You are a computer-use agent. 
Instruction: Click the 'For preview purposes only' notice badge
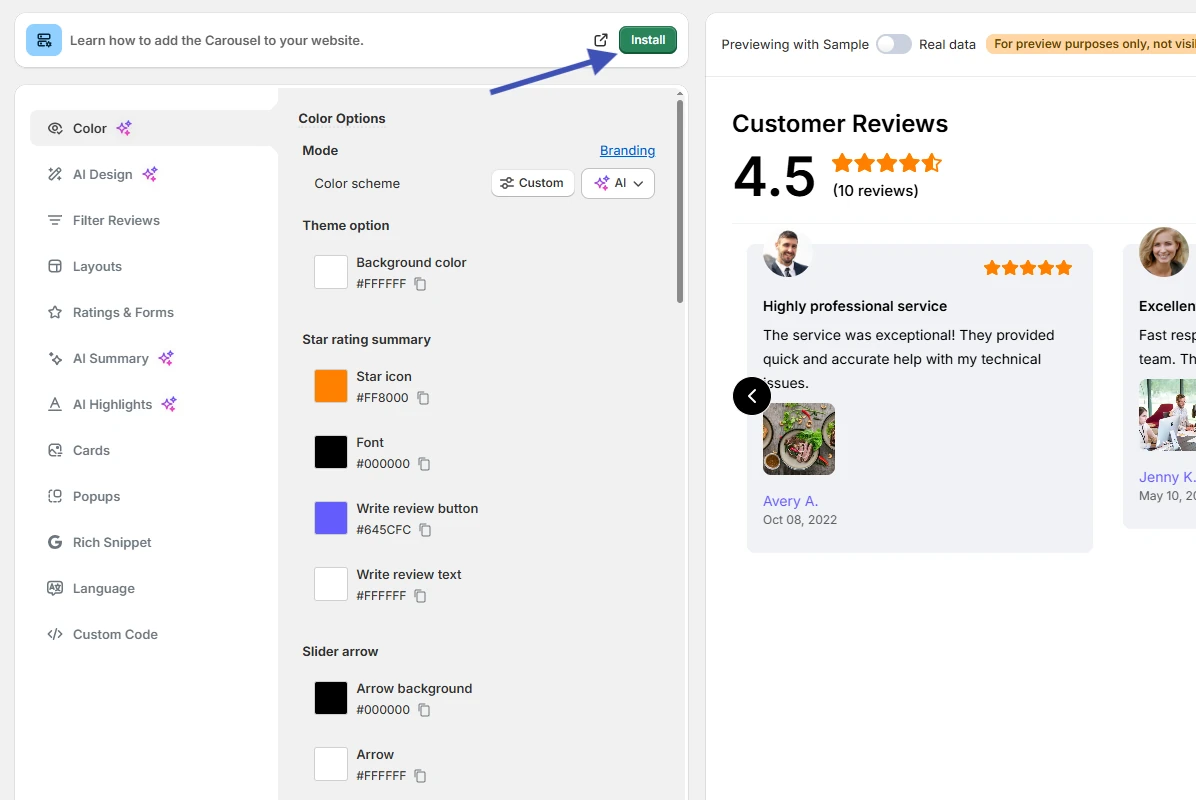coord(1091,43)
